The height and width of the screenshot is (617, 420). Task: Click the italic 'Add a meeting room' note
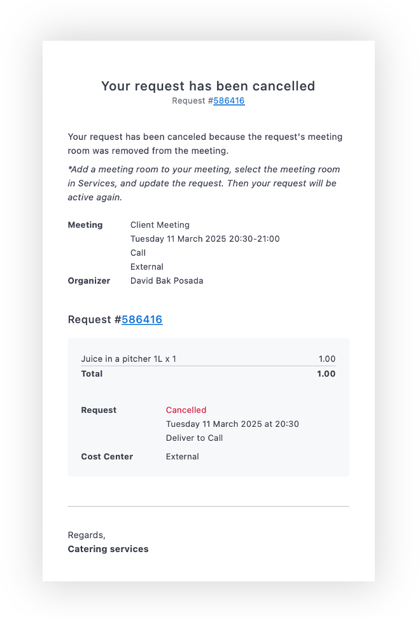click(x=204, y=183)
